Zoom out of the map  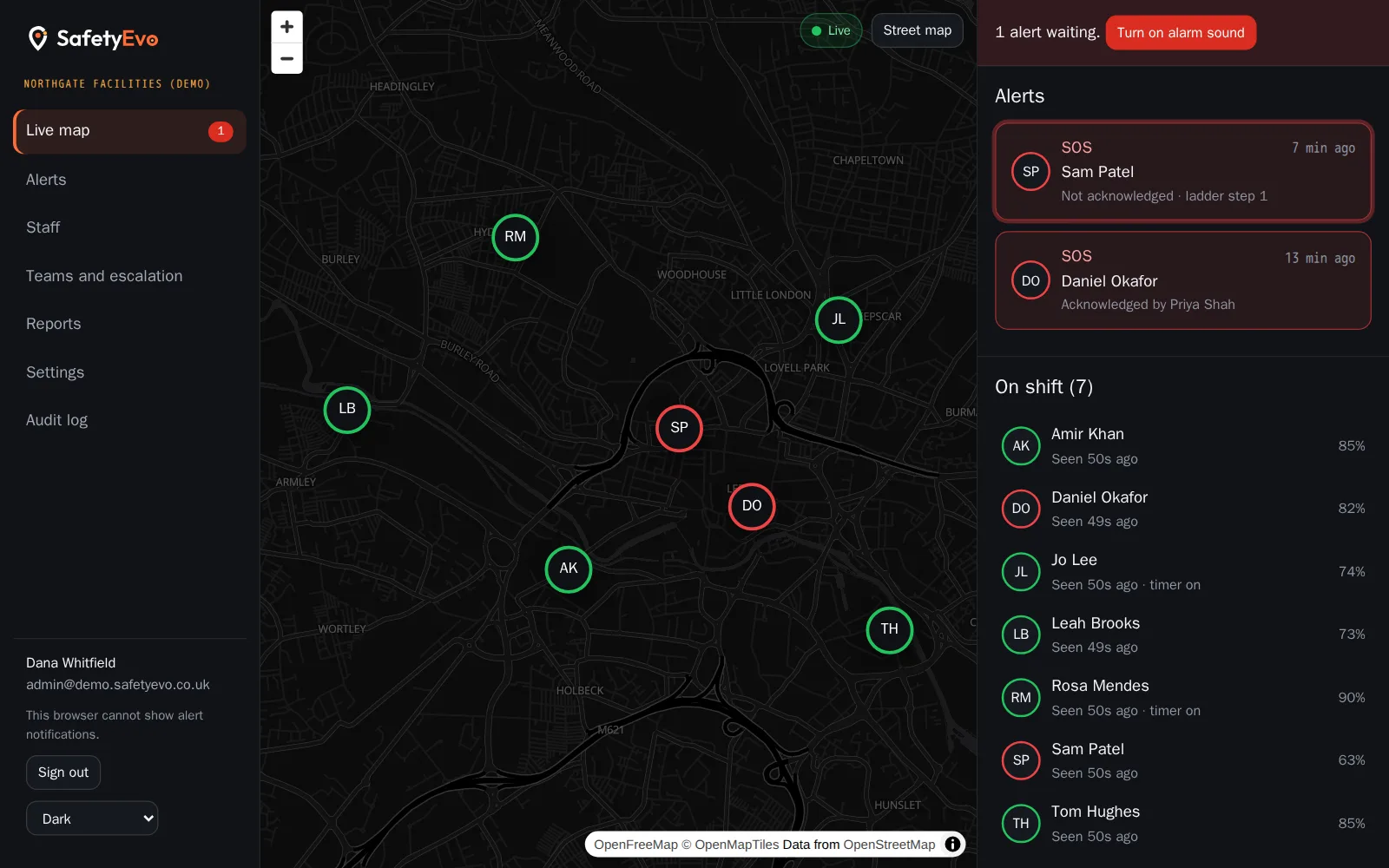[x=286, y=59]
